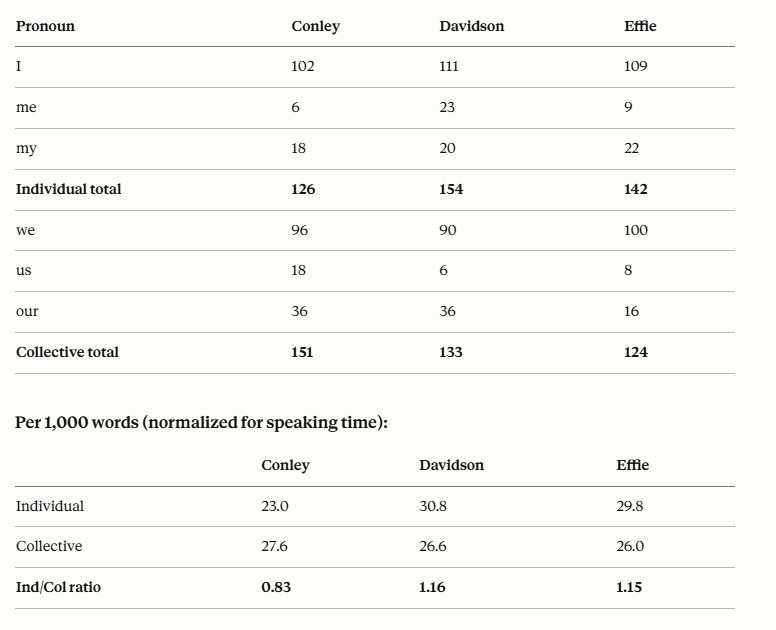Select the Conley header in first table

click(315, 26)
